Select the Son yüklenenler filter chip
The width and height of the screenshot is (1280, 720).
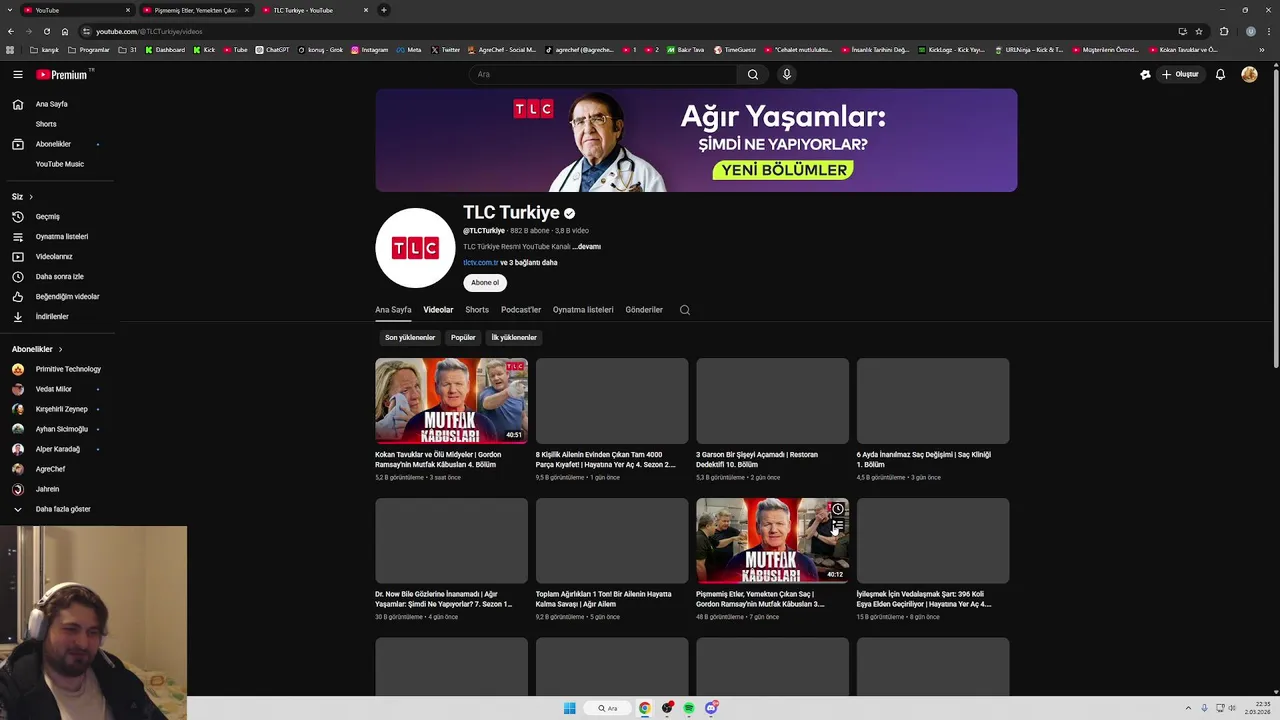tap(410, 338)
